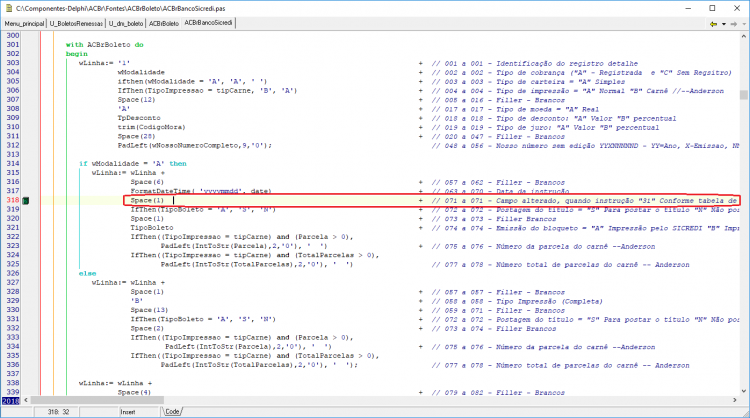Viewport: 750px width, 418px height.
Task: Click 'Space(13)' on line 330
Action: pyautogui.click(x=149, y=310)
